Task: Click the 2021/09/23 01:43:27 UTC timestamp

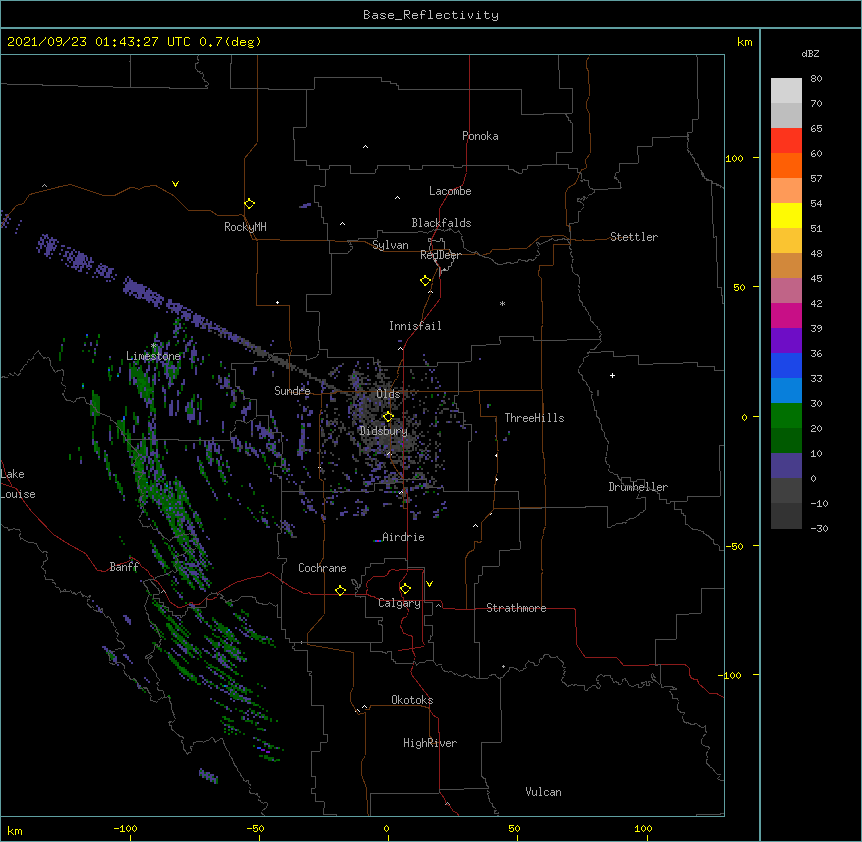Action: (99, 42)
